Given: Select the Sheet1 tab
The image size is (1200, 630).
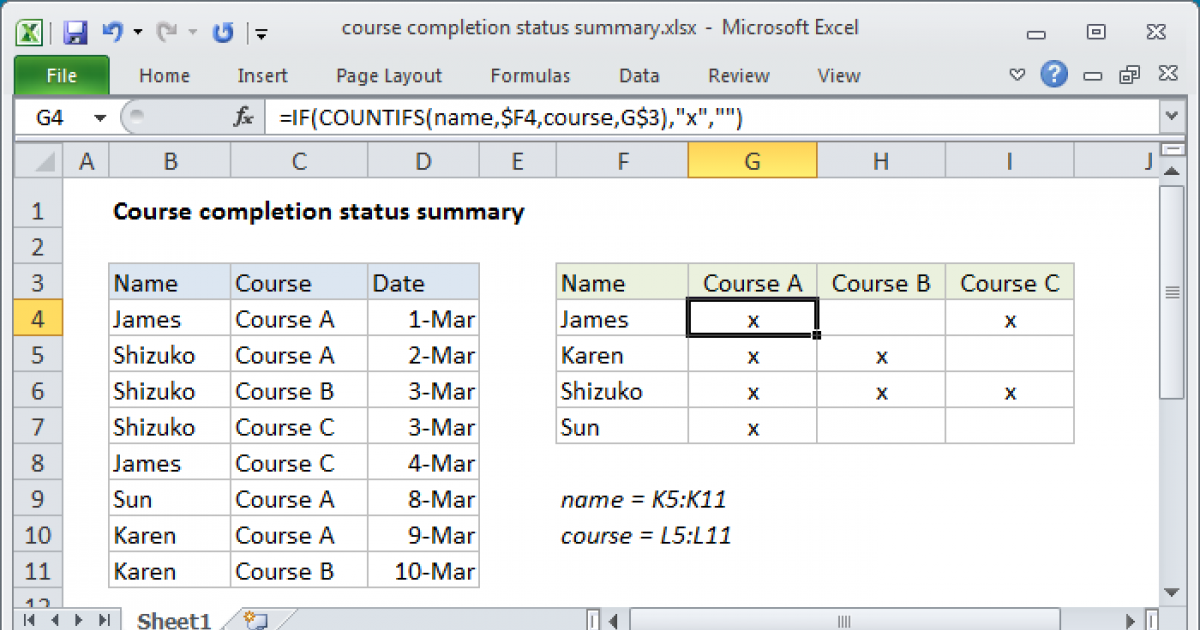Looking at the screenshot, I should click(x=172, y=619).
